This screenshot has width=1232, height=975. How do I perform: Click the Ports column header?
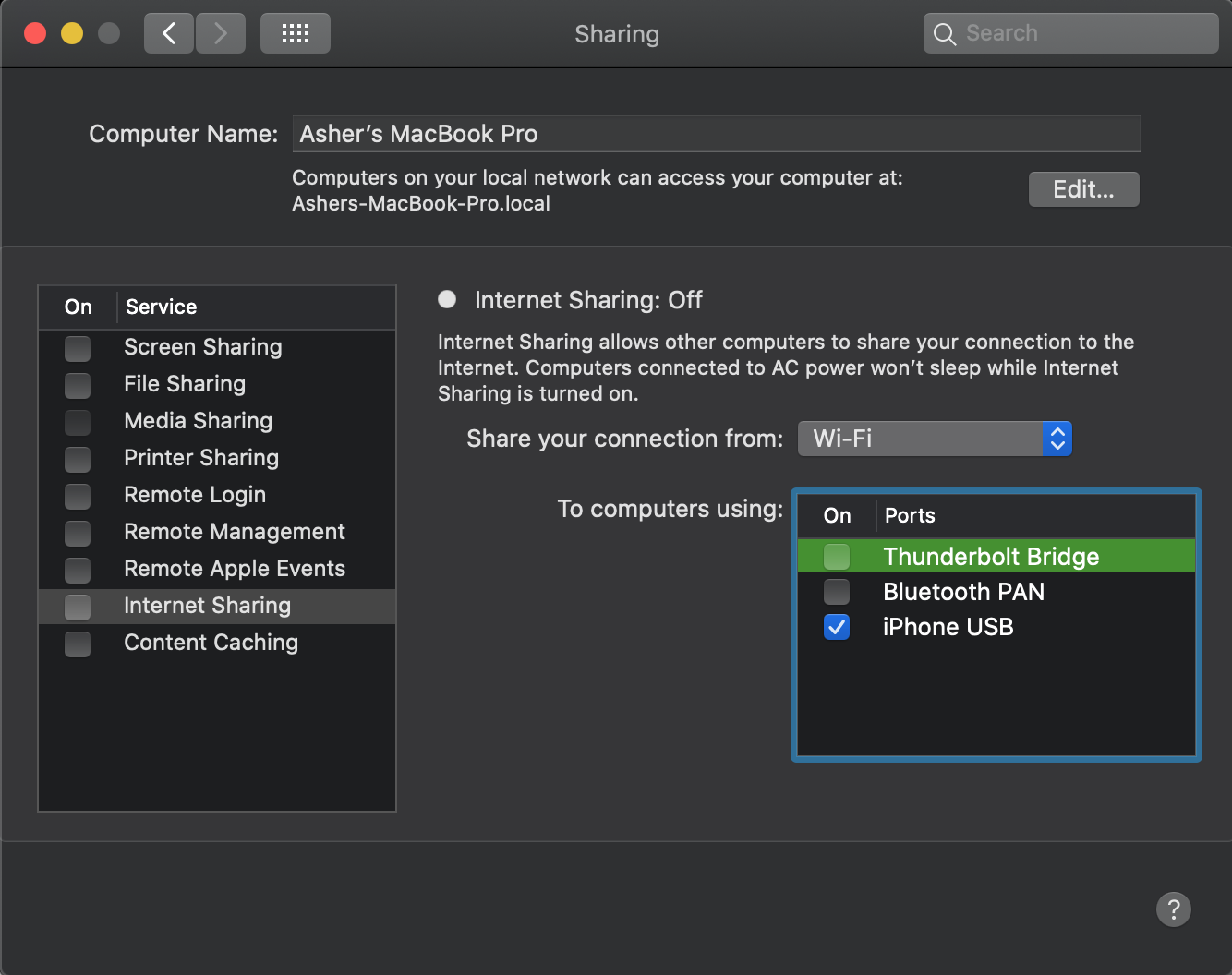pyautogui.click(x=1035, y=516)
